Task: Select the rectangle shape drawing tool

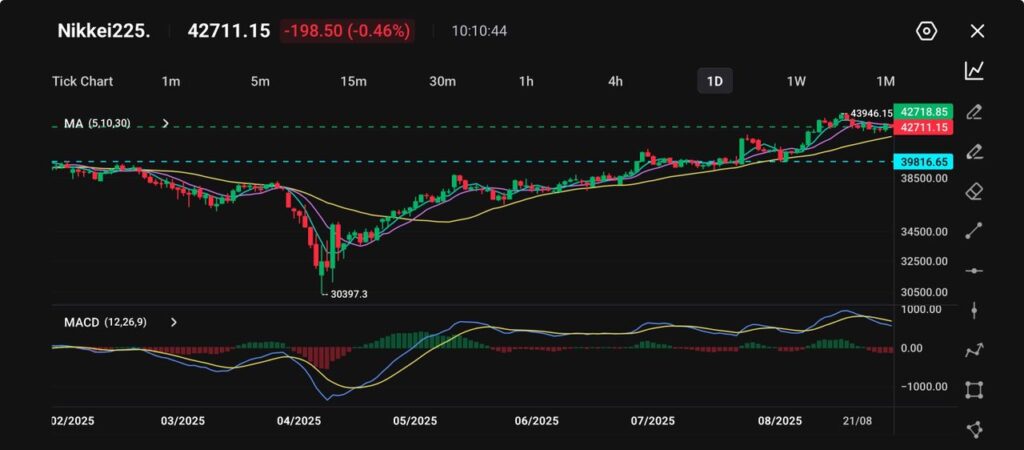Action: (974, 390)
